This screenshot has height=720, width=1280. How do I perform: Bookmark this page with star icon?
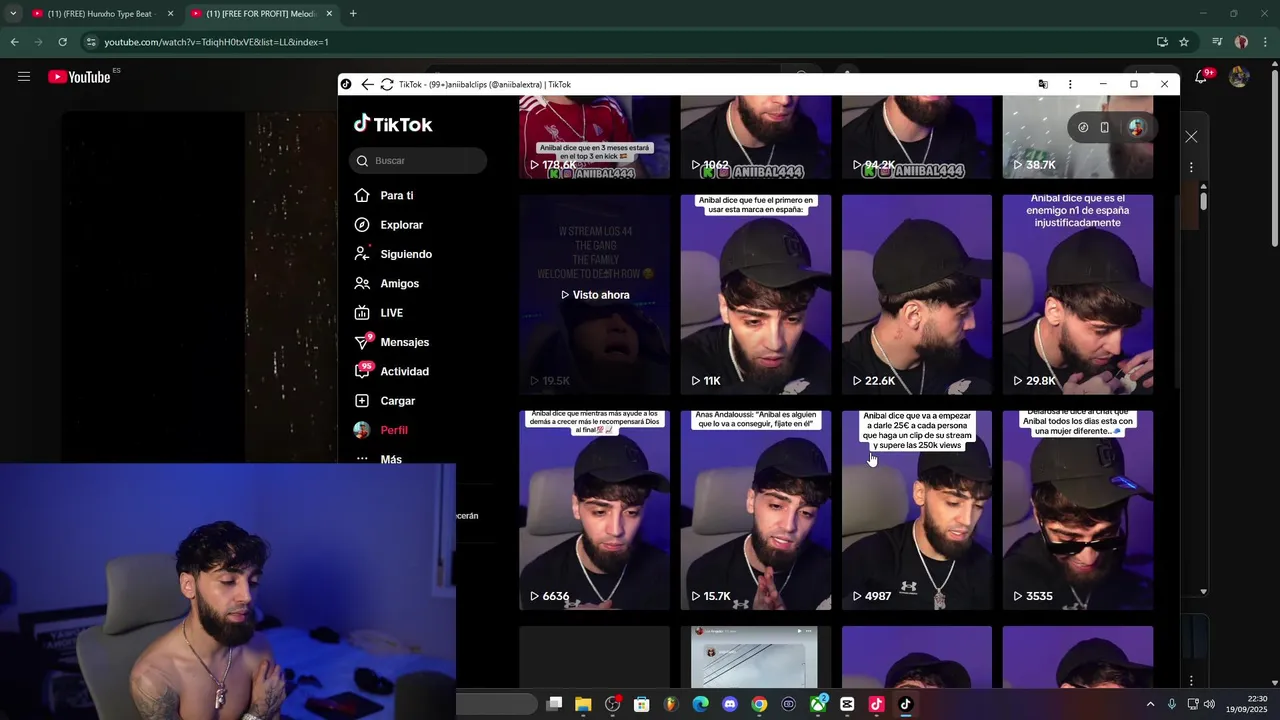(x=1184, y=42)
